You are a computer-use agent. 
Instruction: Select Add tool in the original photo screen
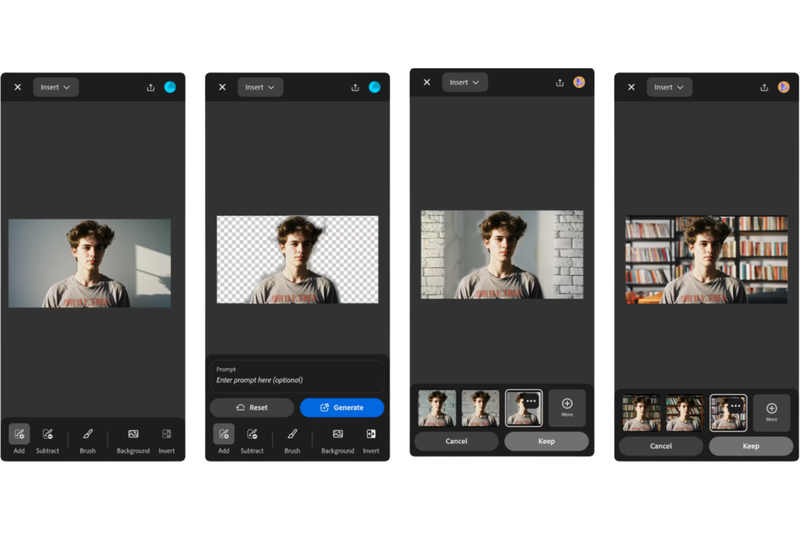click(19, 435)
